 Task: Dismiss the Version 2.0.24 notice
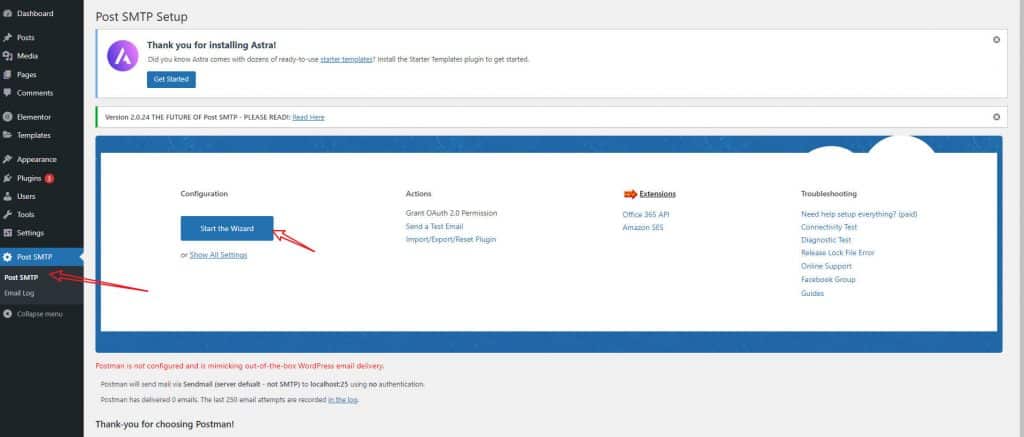click(x=996, y=117)
